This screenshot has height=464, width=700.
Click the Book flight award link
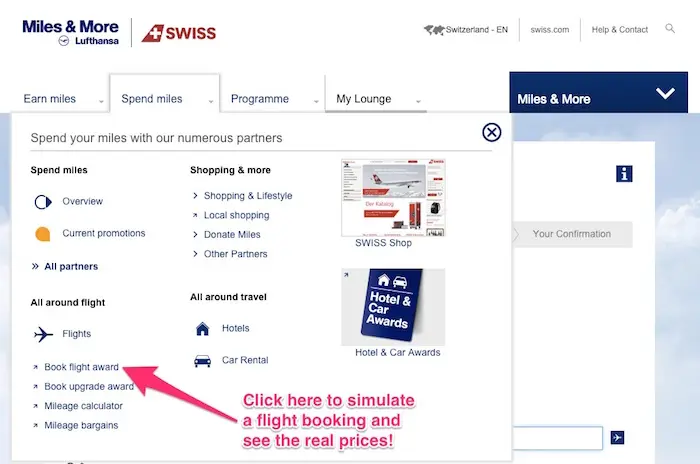pyautogui.click(x=81, y=367)
